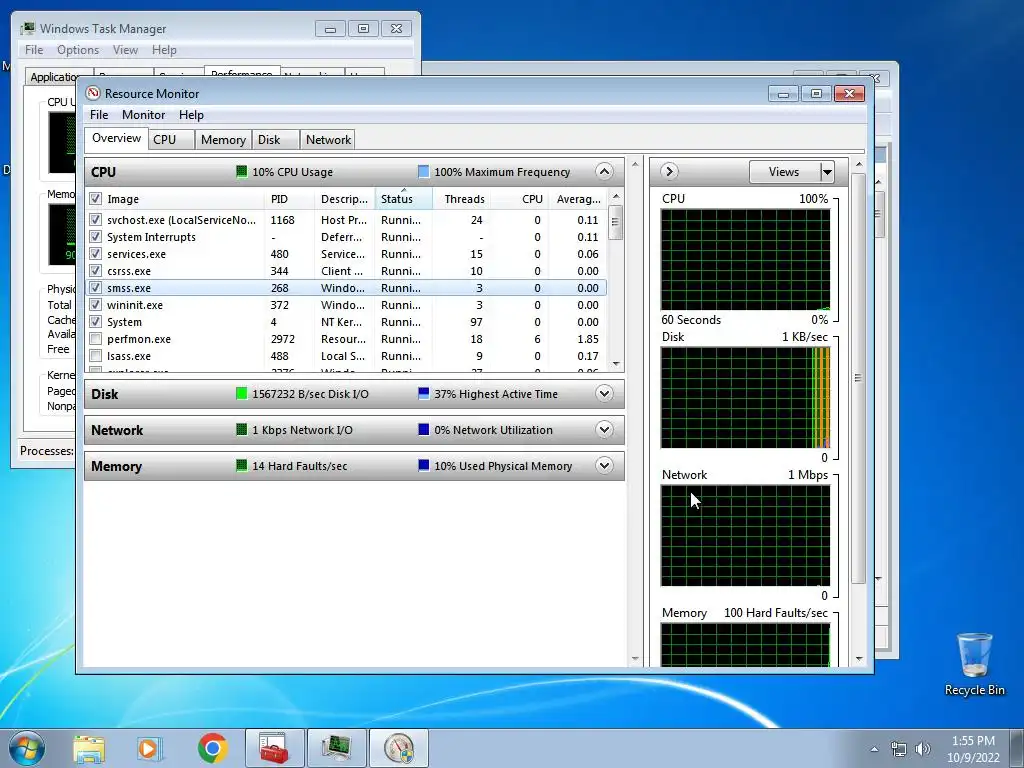The image size is (1024, 768).
Task: Switch to Task Manager taskbar icon
Action: [x=336, y=748]
